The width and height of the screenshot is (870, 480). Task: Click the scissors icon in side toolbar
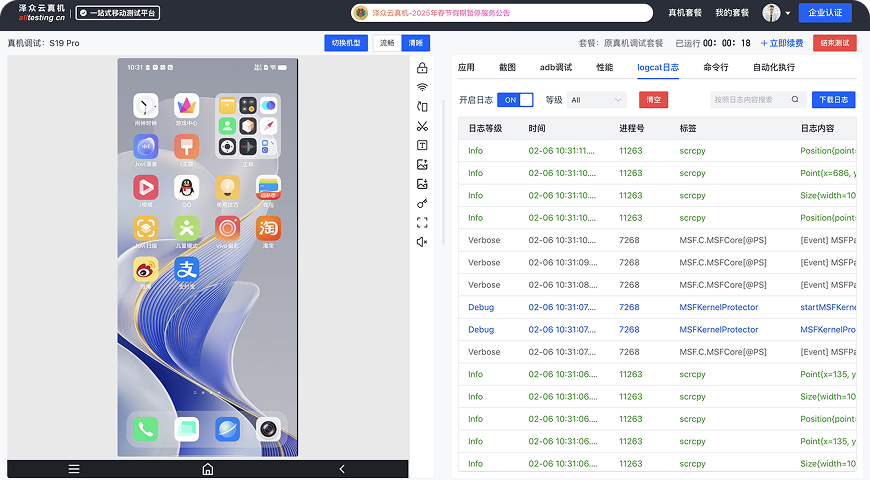pyautogui.click(x=422, y=126)
